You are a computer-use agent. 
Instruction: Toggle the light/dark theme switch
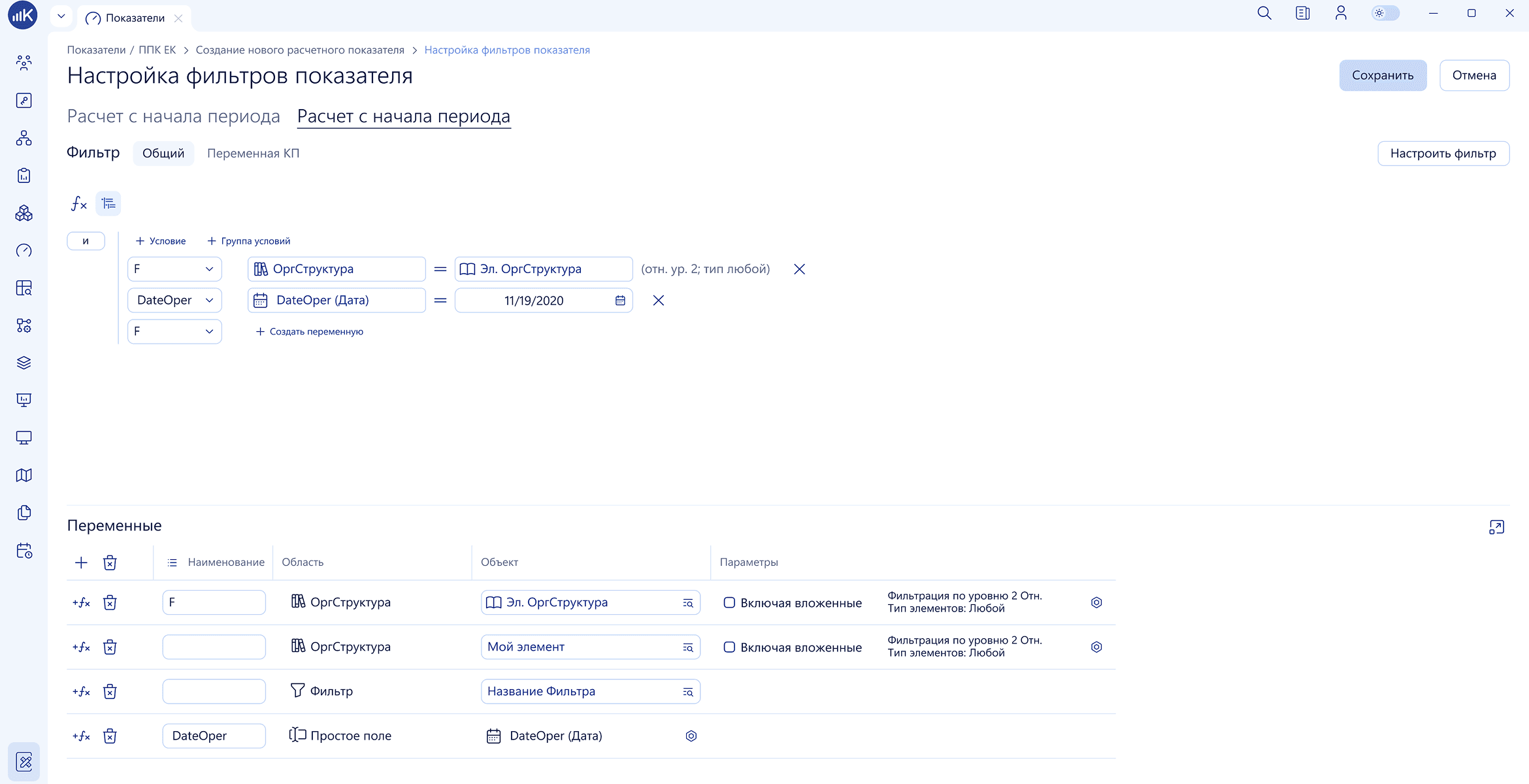point(1385,13)
